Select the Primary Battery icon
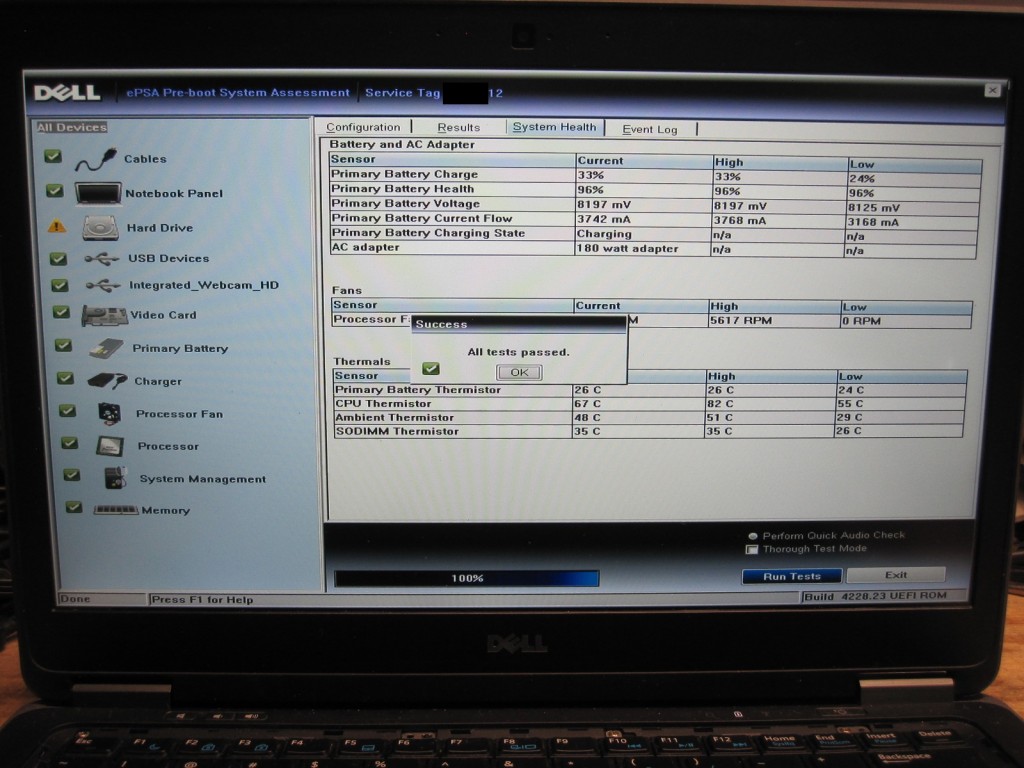The height and width of the screenshot is (768, 1024). click(106, 348)
